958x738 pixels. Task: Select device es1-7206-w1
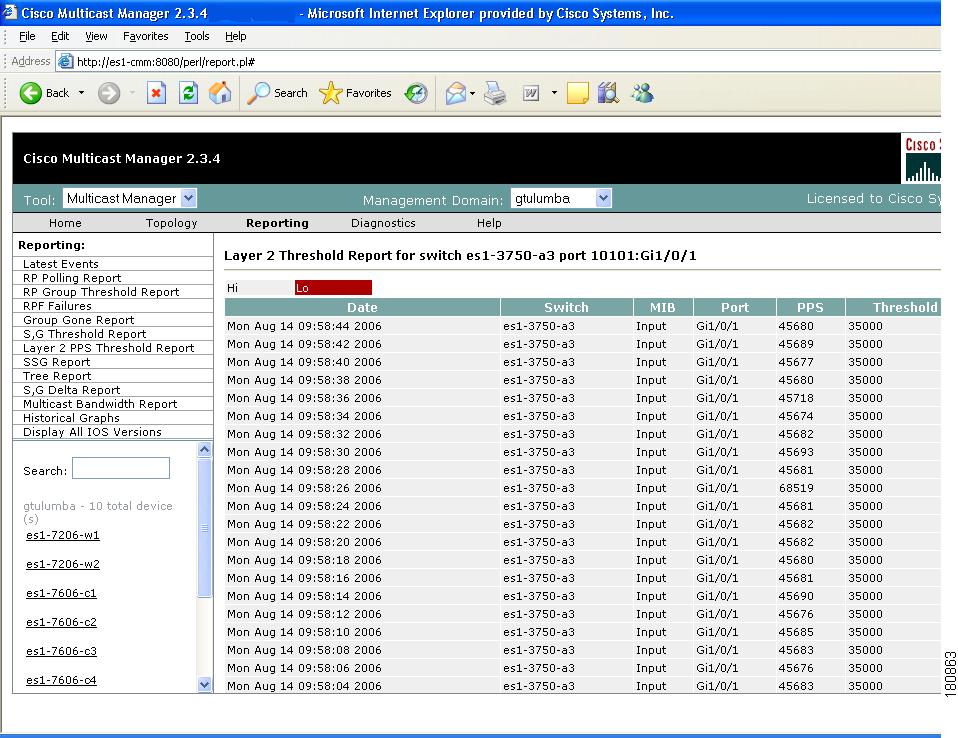point(63,535)
